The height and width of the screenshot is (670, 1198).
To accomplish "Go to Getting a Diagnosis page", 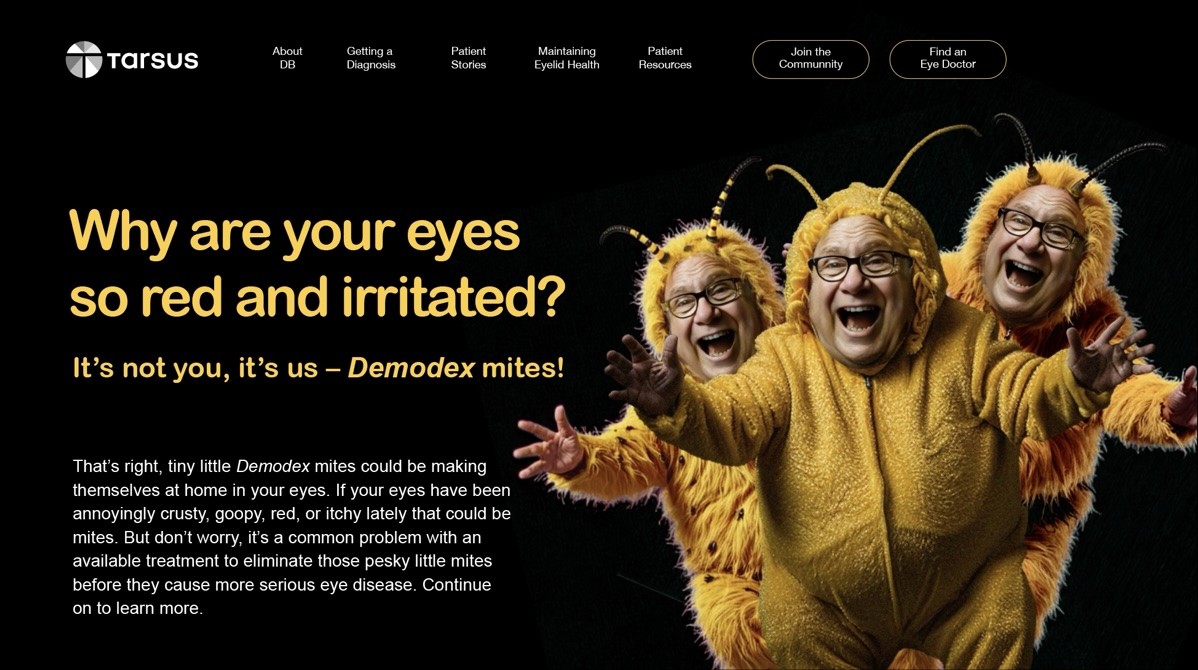I will tap(371, 58).
